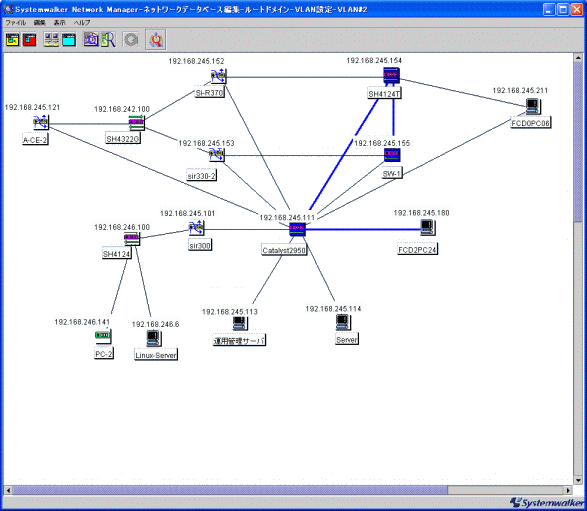Image resolution: width=587 pixels, height=511 pixels.
Task: Select the SH4124 switch icon
Action: click(132, 238)
